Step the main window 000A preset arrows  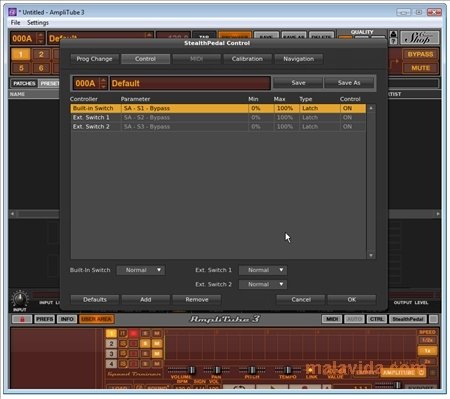pyautogui.click(x=41, y=38)
